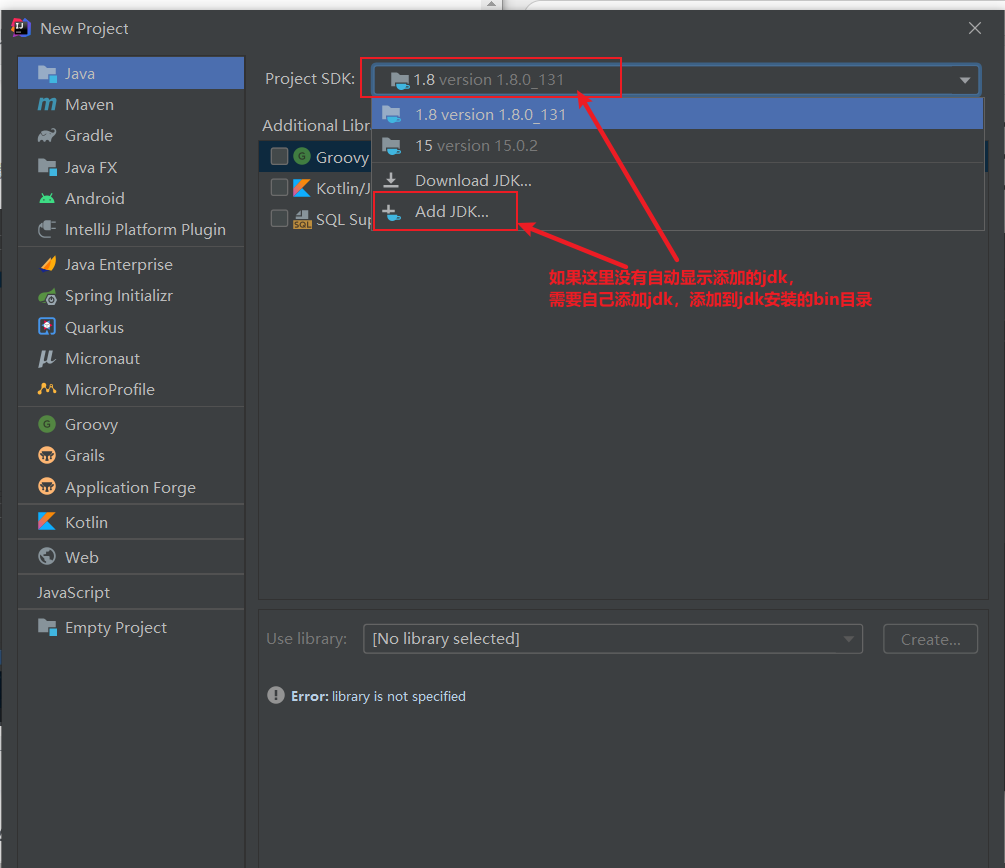Click the Micronaut mu icon

click(x=47, y=358)
